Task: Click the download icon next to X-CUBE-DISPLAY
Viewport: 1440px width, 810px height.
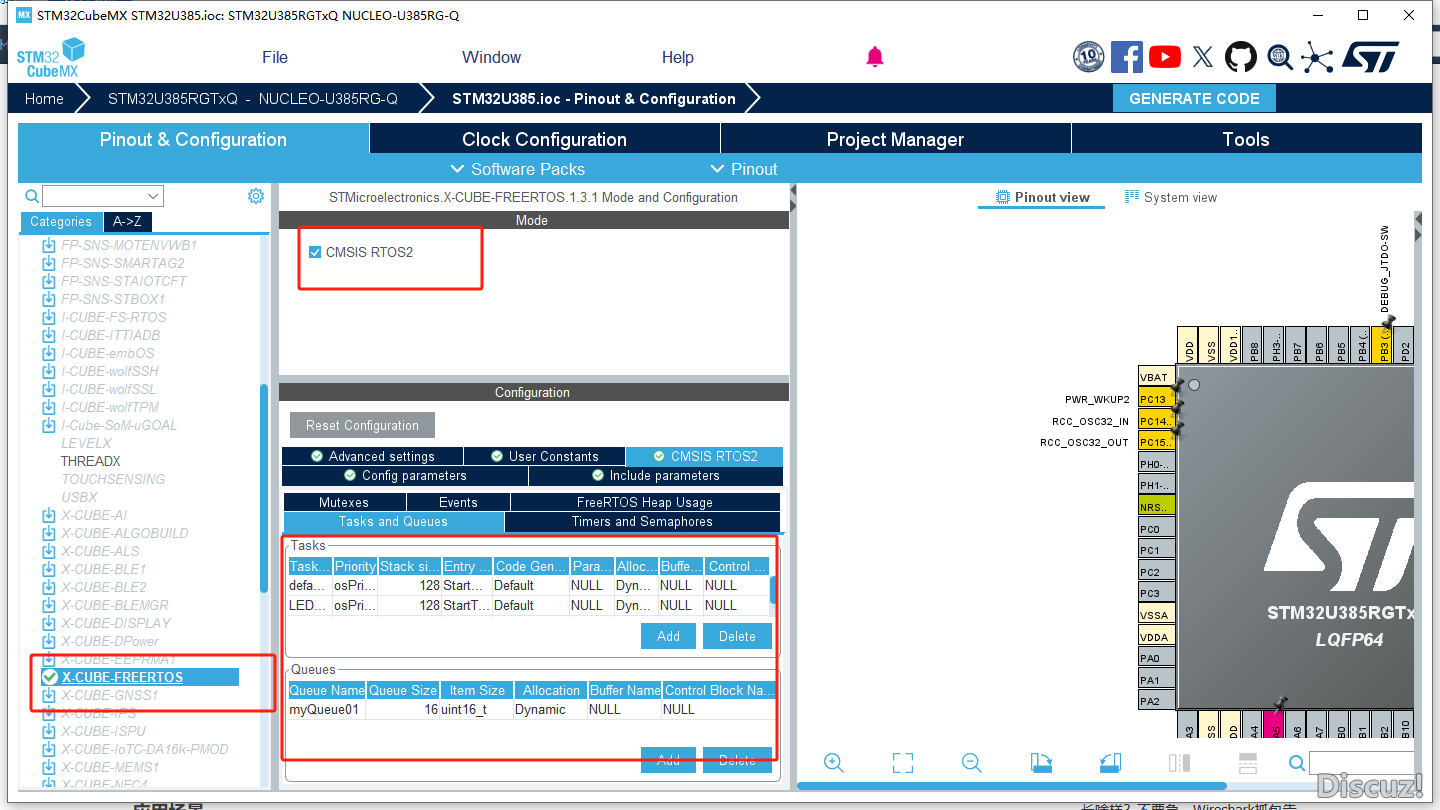Action: pos(48,623)
